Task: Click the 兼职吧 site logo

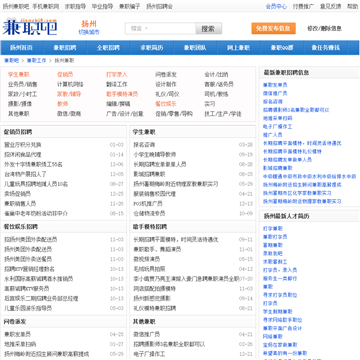Action: (x=30, y=26)
